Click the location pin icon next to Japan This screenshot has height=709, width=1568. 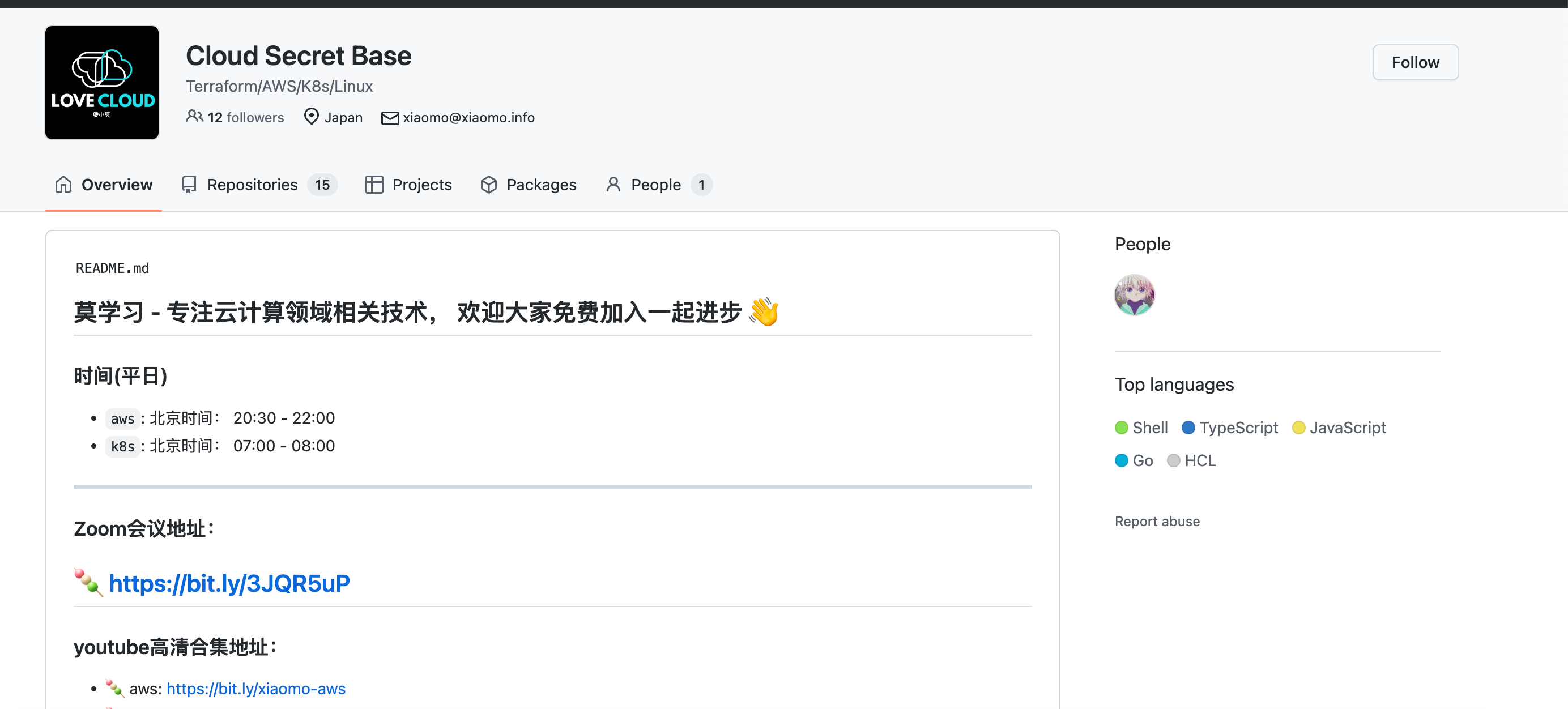point(311,117)
